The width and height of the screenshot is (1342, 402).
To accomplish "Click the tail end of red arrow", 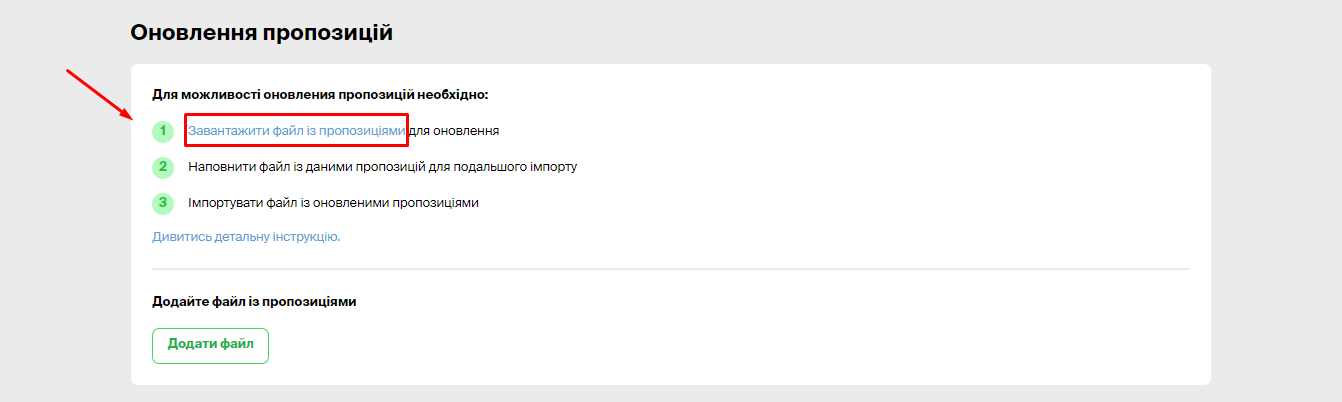I will [68, 71].
